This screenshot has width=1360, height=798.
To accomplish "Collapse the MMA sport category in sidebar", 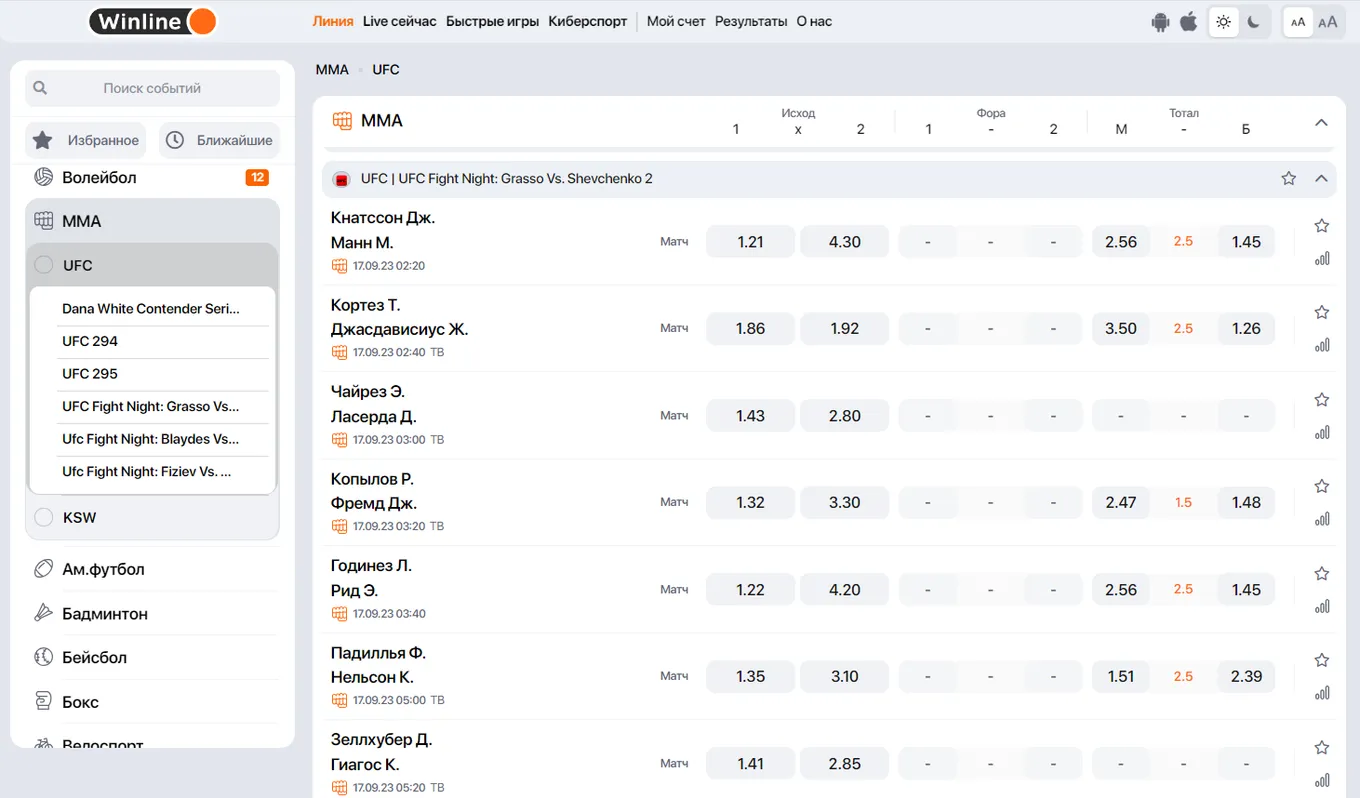I will pyautogui.click(x=152, y=221).
